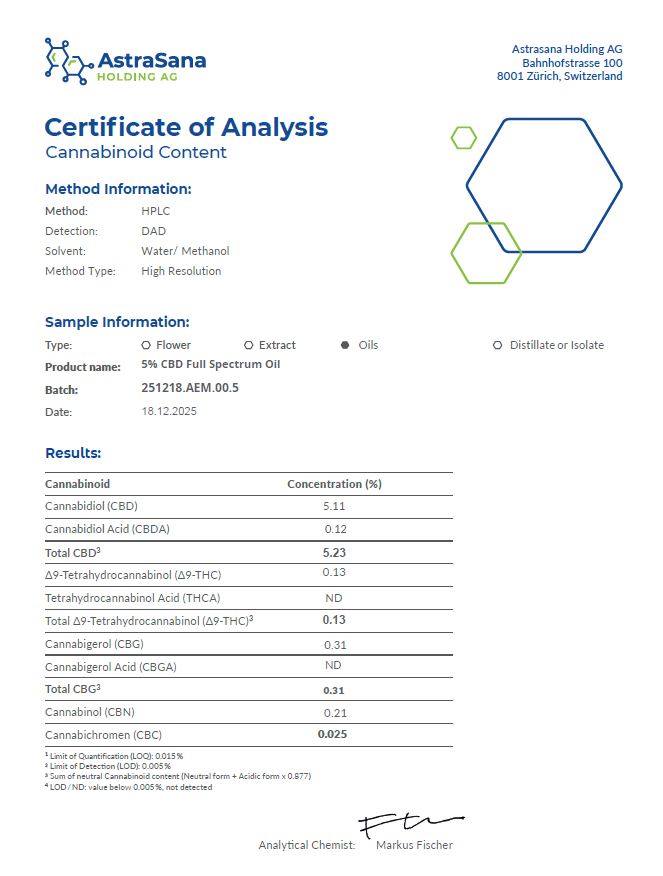Click the AstraSana hexagon logo icon
The image size is (663, 876).
click(67, 61)
